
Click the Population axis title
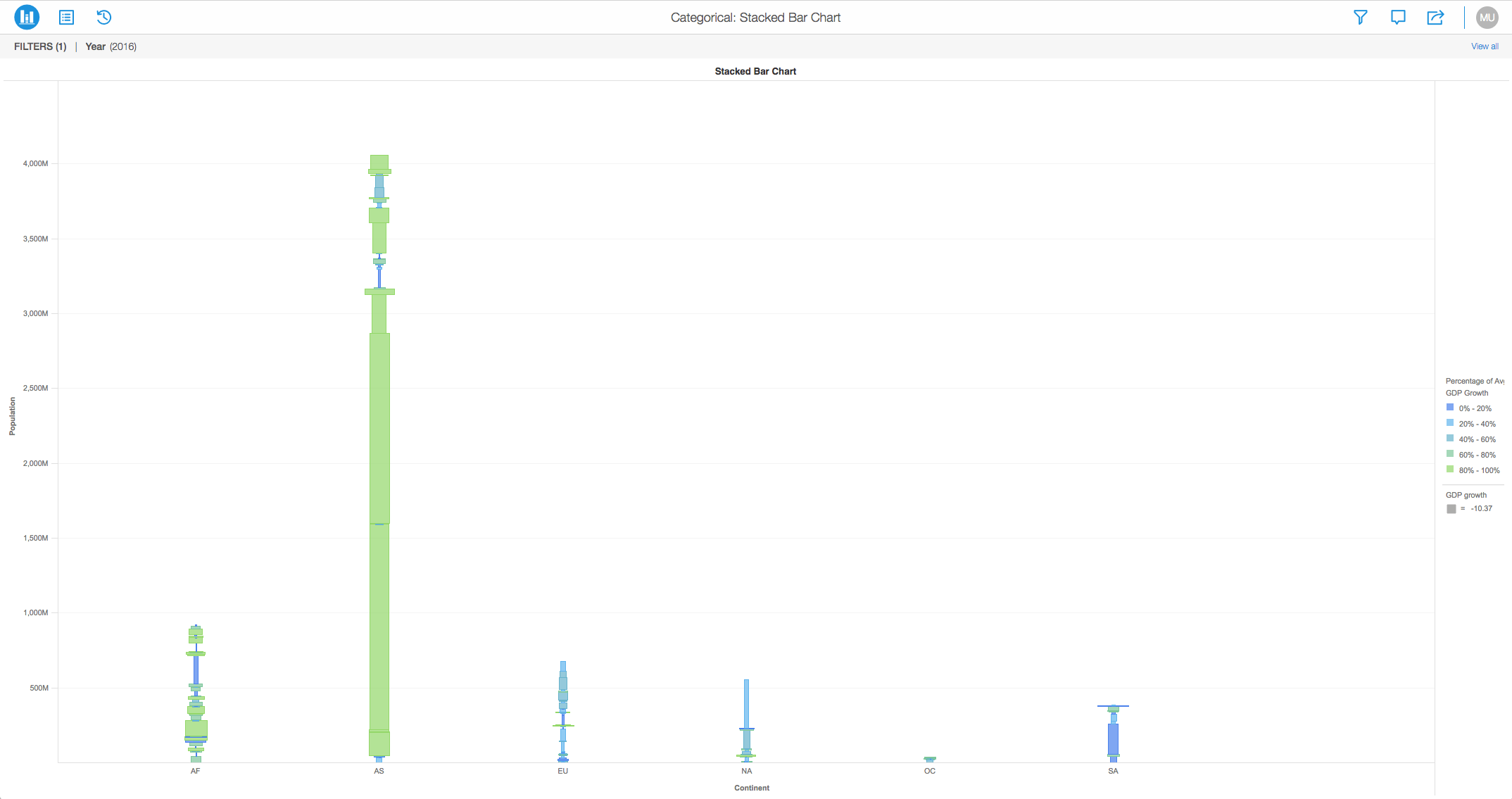pyautogui.click(x=12, y=416)
